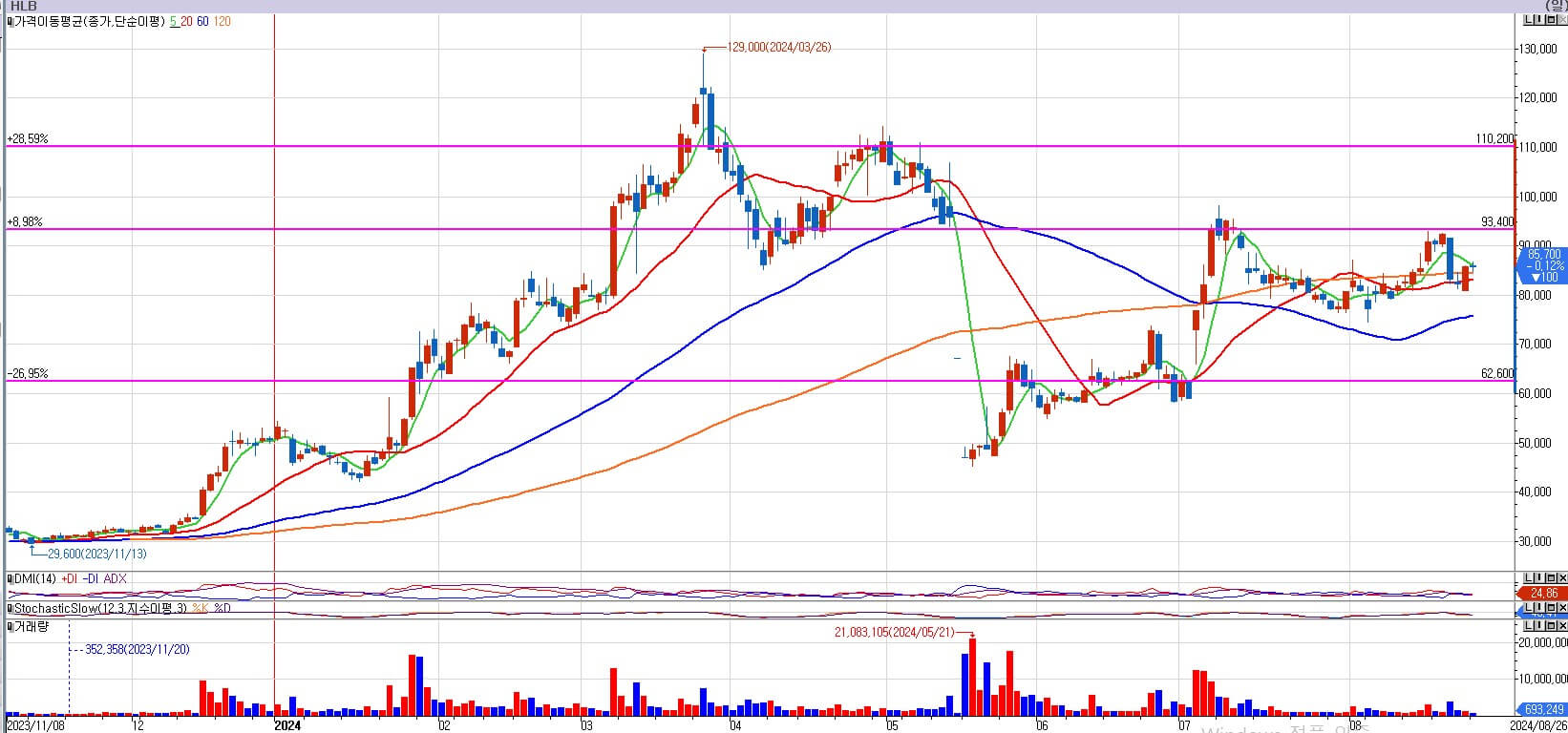1568x733 pixels.
Task: Click the volume value tag 693,249
Action: (1543, 709)
